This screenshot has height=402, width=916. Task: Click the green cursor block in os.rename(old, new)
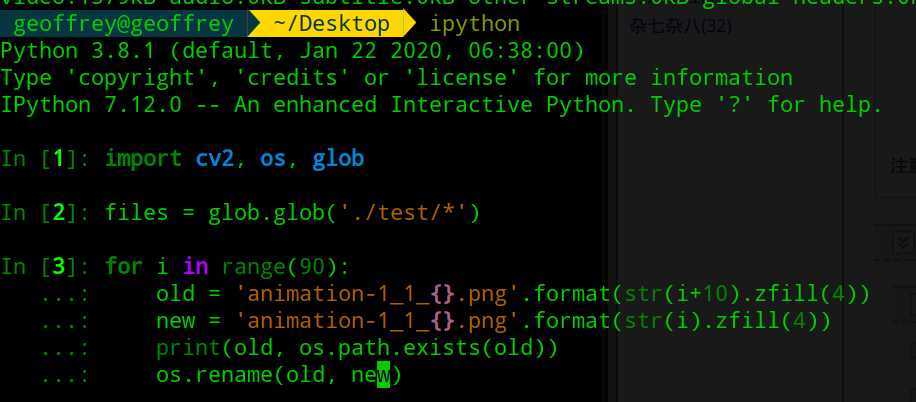pyautogui.click(x=383, y=376)
